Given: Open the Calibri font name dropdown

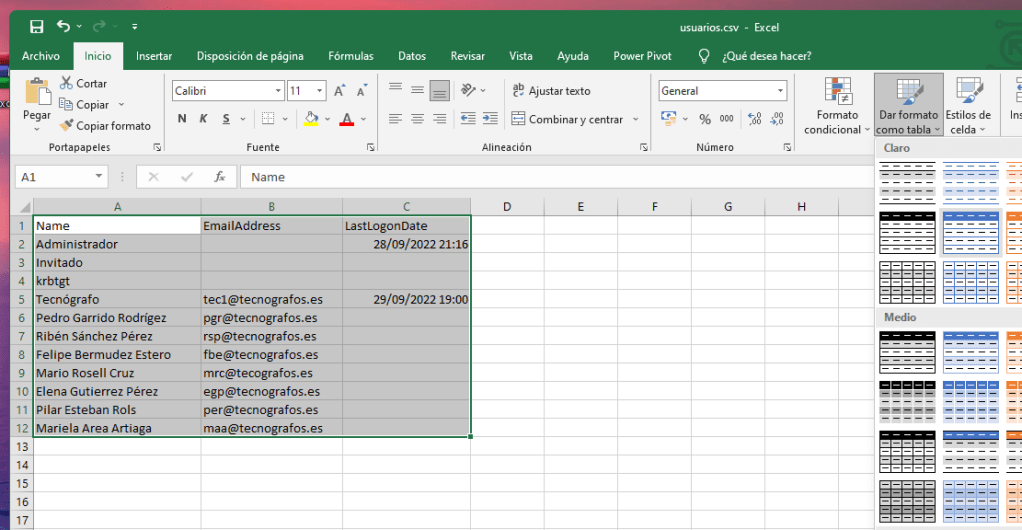Looking at the screenshot, I should (x=278, y=91).
